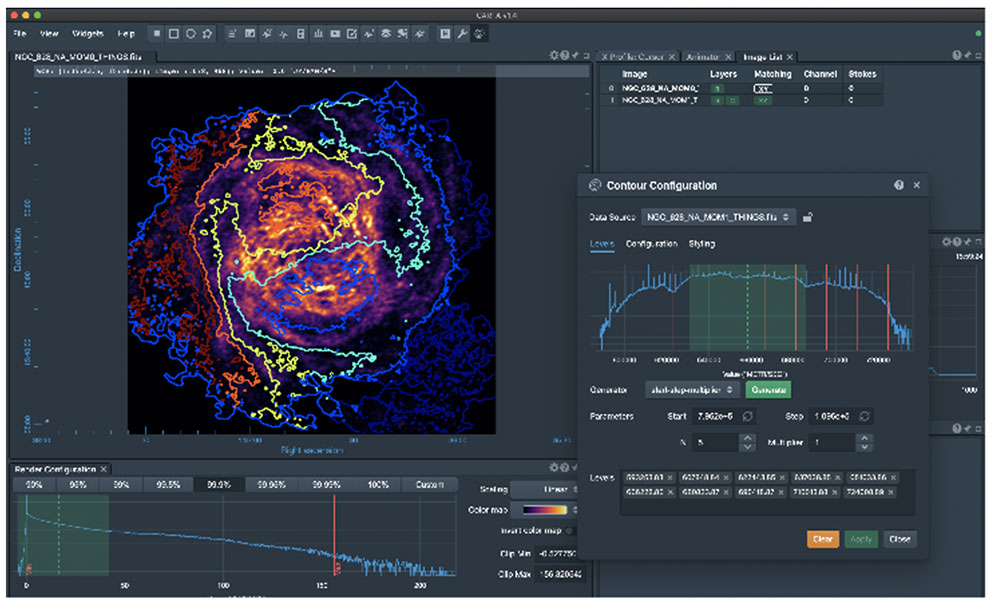Switch to the Styling tab
This screenshot has width=1000, height=609.
[x=701, y=244]
